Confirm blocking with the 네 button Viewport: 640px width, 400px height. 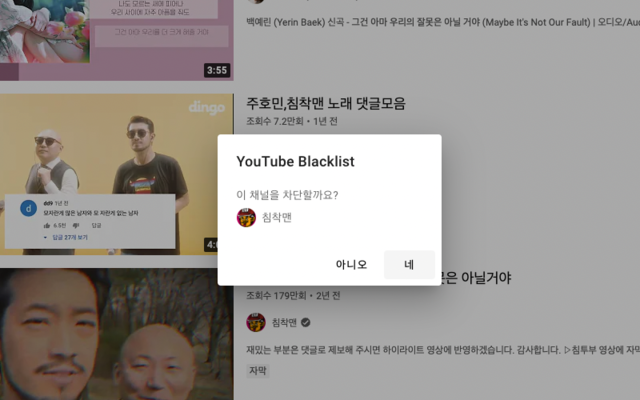tap(409, 265)
